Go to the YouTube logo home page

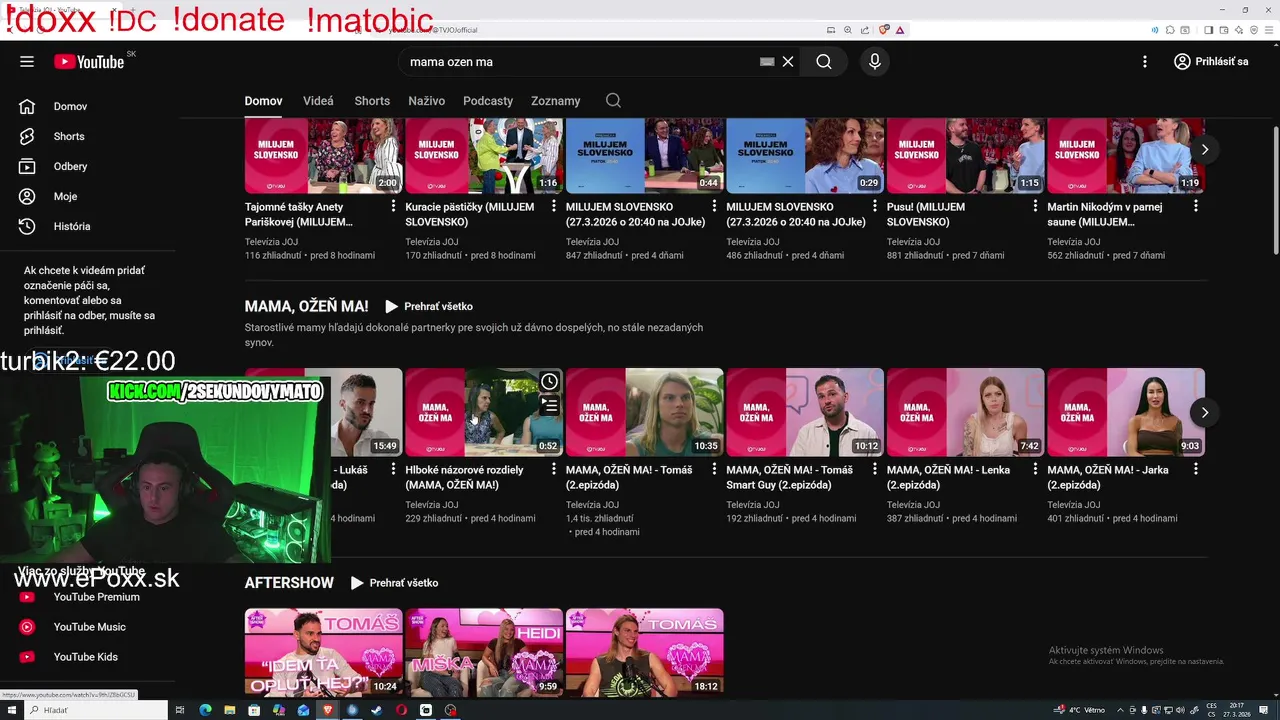coord(89,62)
